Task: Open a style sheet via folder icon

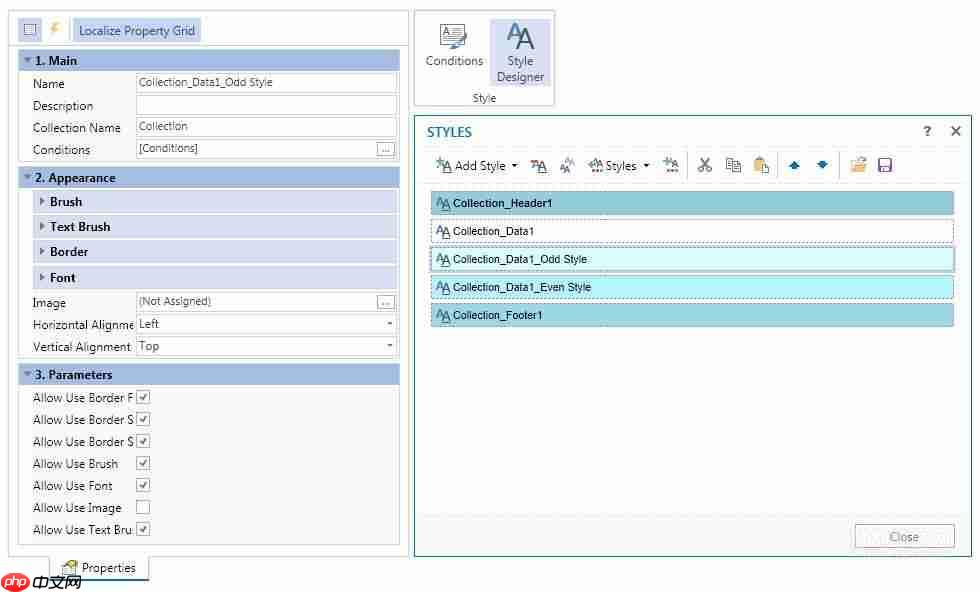Action: [858, 165]
